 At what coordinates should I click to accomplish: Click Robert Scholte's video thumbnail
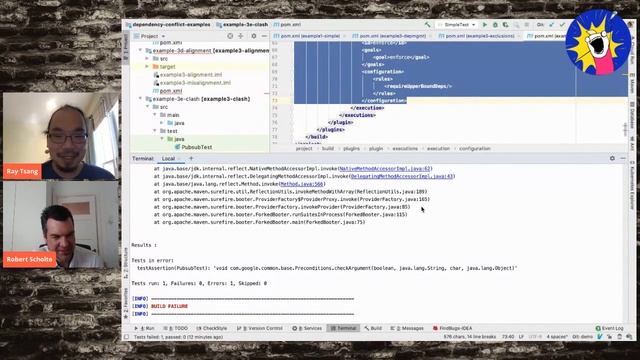tap(61, 224)
